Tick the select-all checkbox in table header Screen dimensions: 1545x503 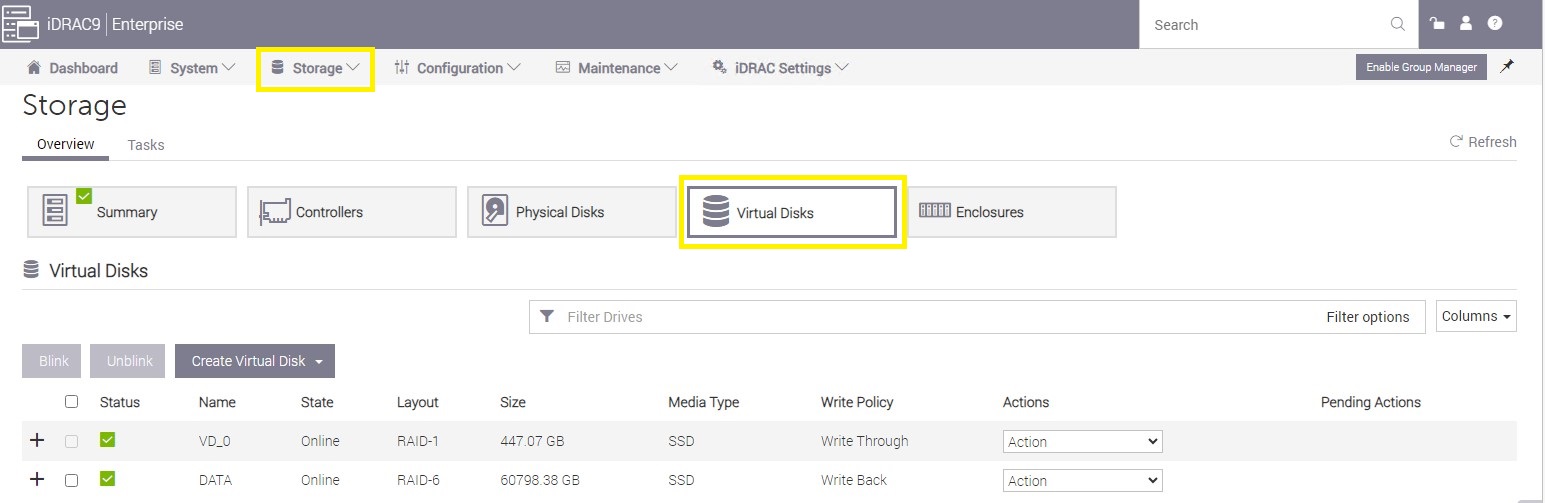[x=71, y=402]
